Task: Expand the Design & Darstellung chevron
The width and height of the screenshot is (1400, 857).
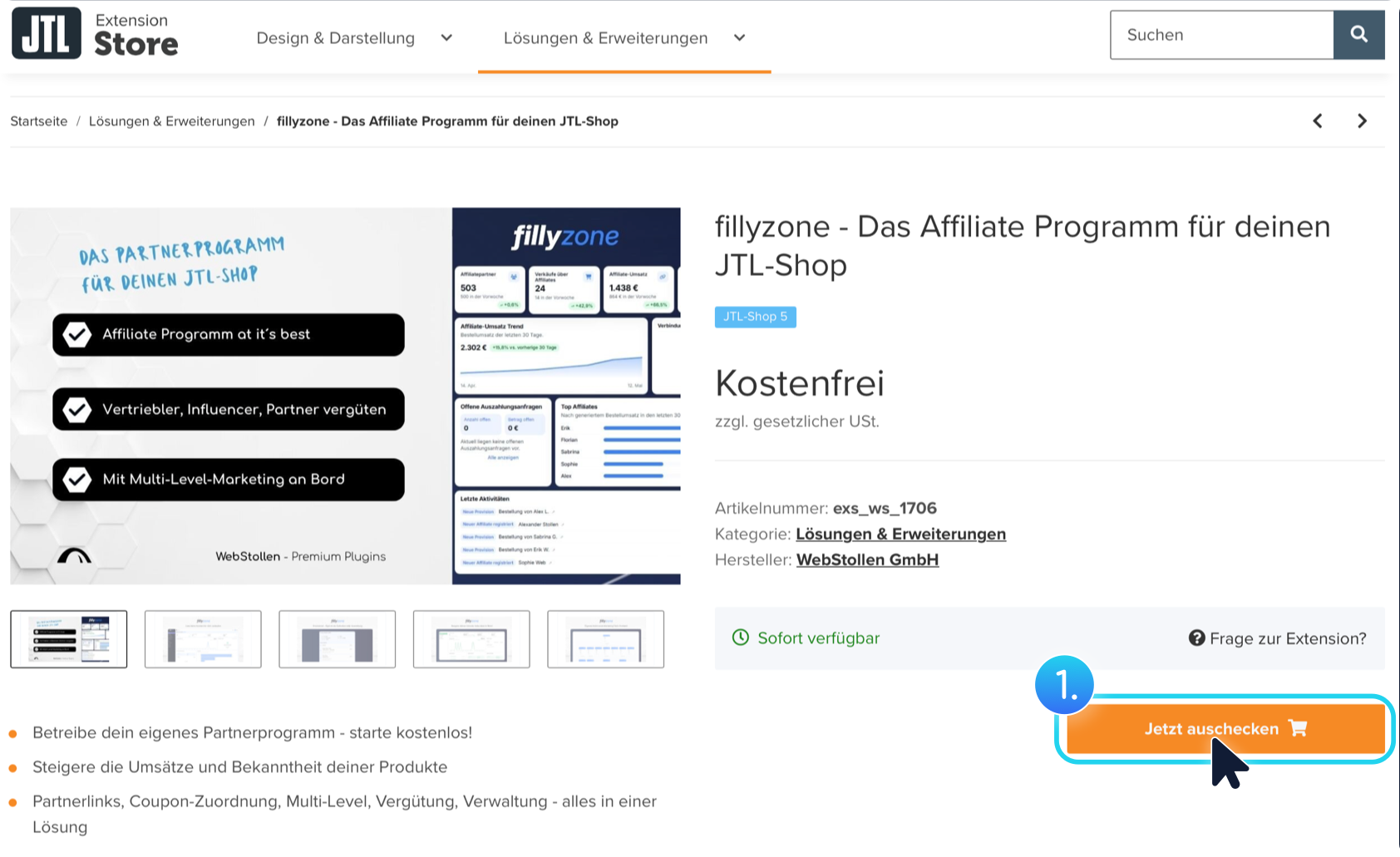Action: pyautogui.click(x=446, y=37)
